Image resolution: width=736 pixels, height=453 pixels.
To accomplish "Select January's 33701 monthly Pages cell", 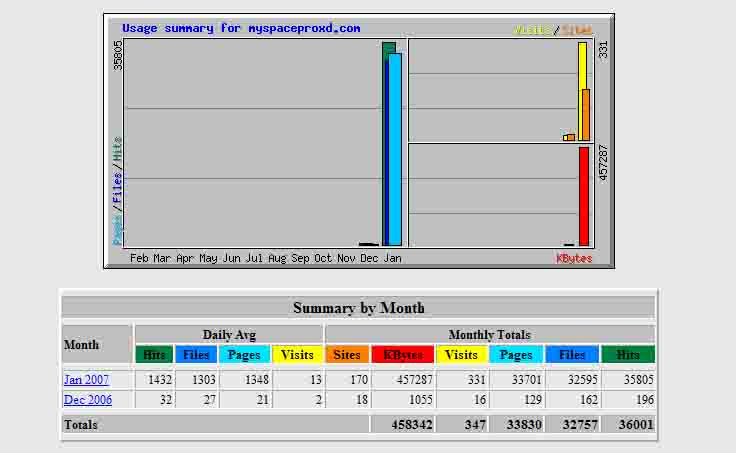I will click(x=515, y=380).
